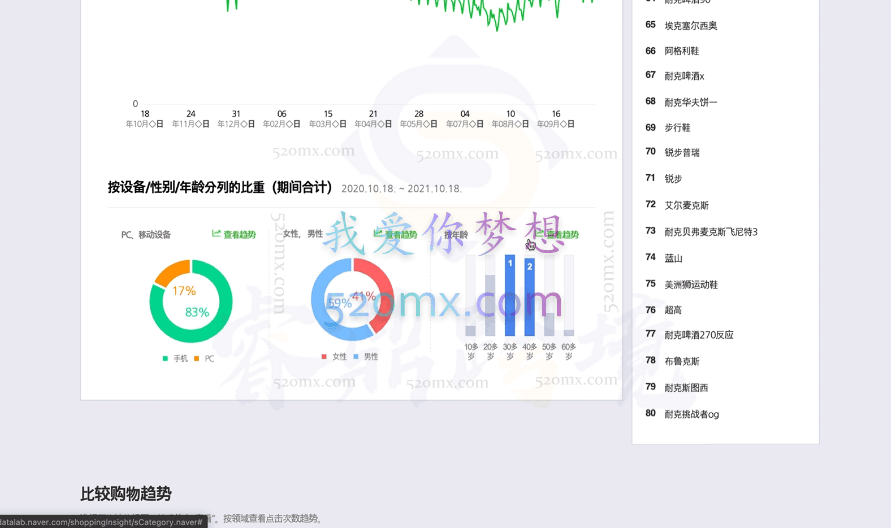This screenshot has height=528, width=891.
Task: Open rank 79 keyword 耐克斯图西
Action: tap(686, 388)
